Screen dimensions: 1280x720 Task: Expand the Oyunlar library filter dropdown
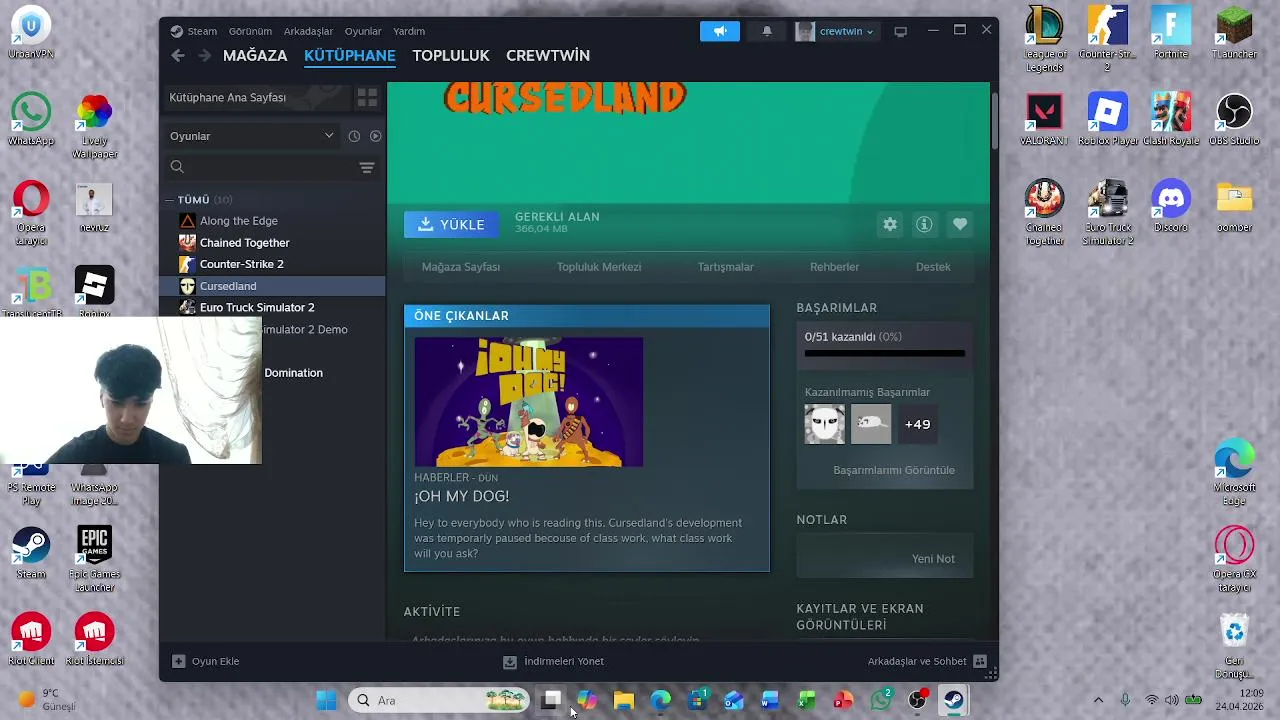(252, 136)
